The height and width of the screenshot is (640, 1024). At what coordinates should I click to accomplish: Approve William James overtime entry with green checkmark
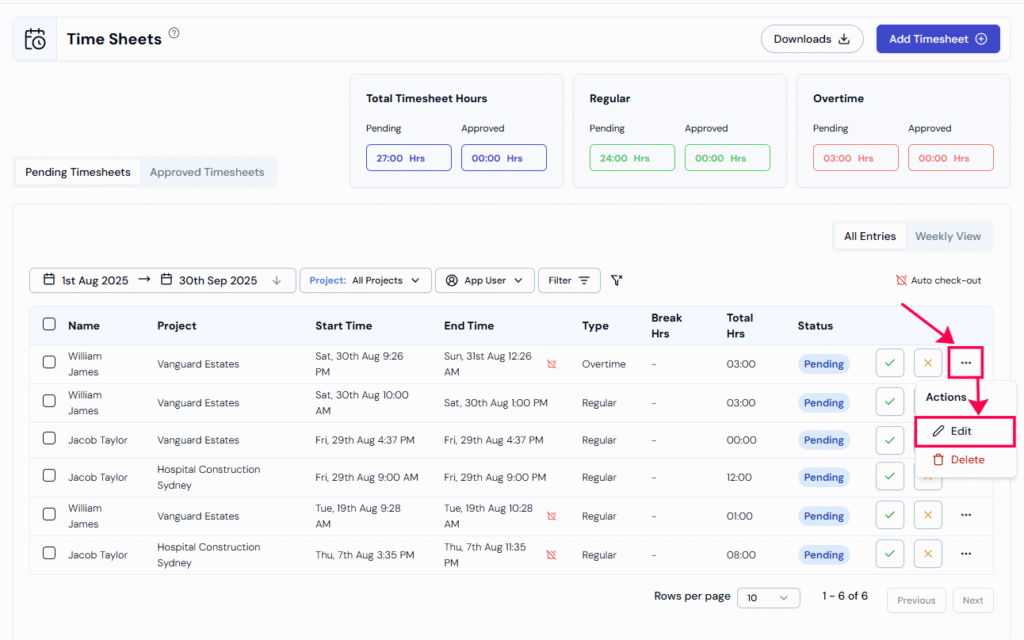889,363
